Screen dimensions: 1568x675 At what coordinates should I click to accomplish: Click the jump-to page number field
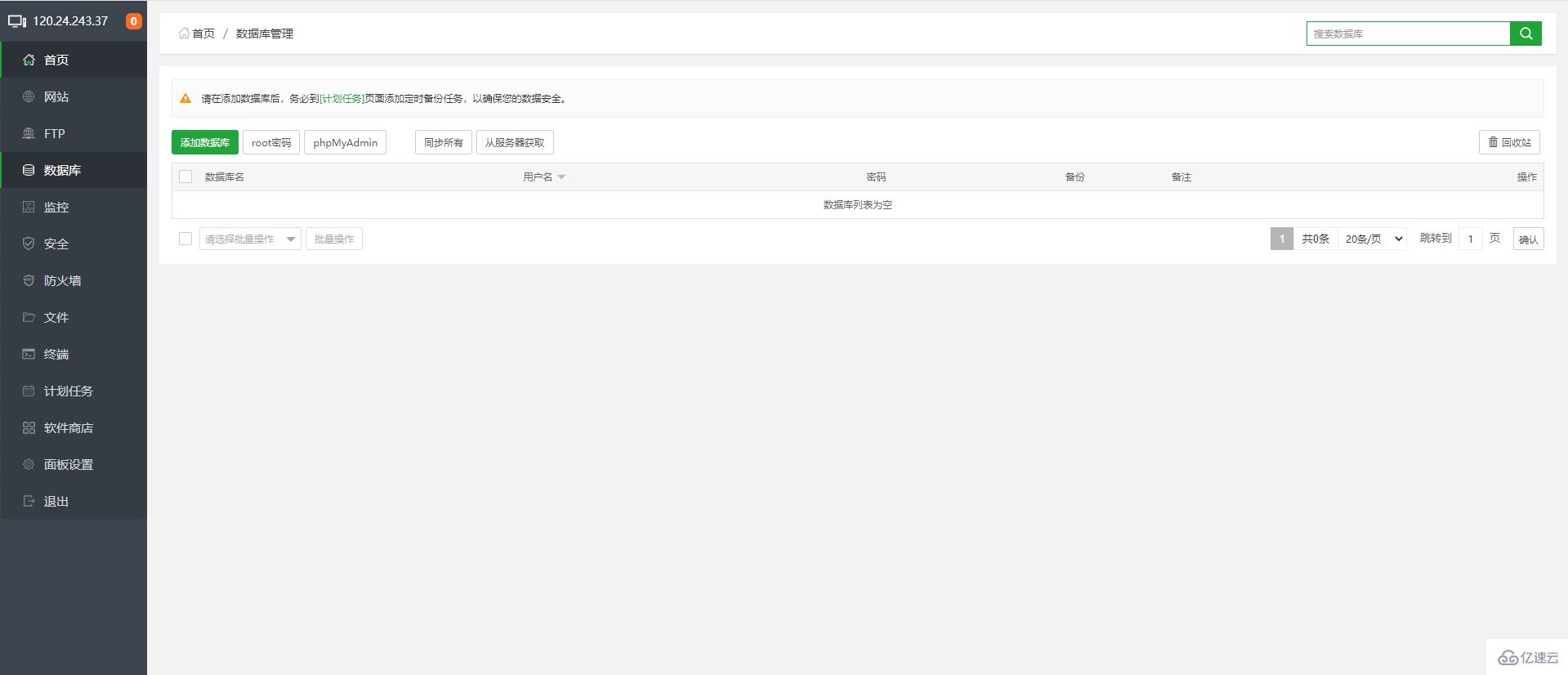pos(1471,239)
